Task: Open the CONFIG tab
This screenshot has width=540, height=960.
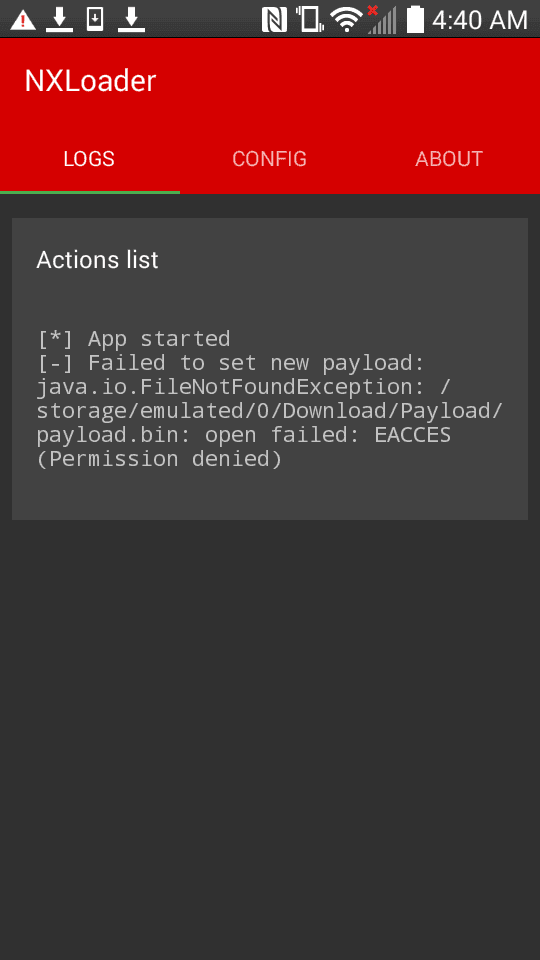Action: [269, 159]
